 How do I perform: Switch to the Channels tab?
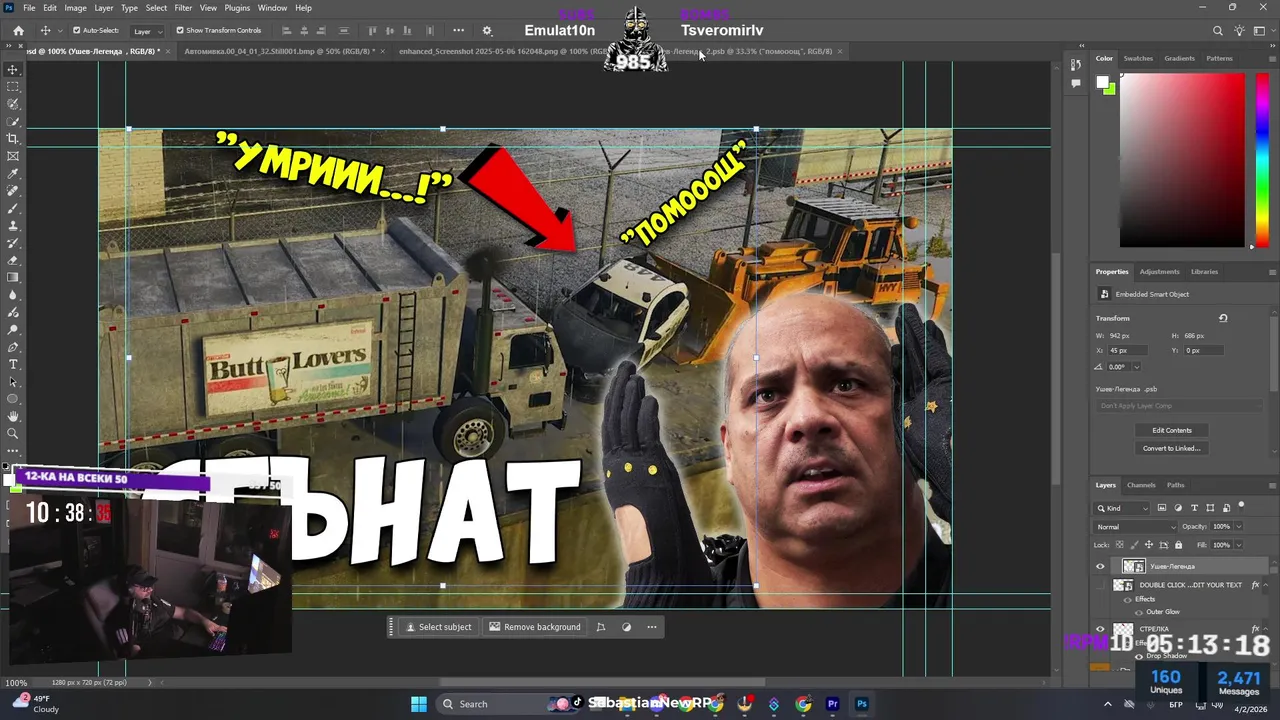1141,485
